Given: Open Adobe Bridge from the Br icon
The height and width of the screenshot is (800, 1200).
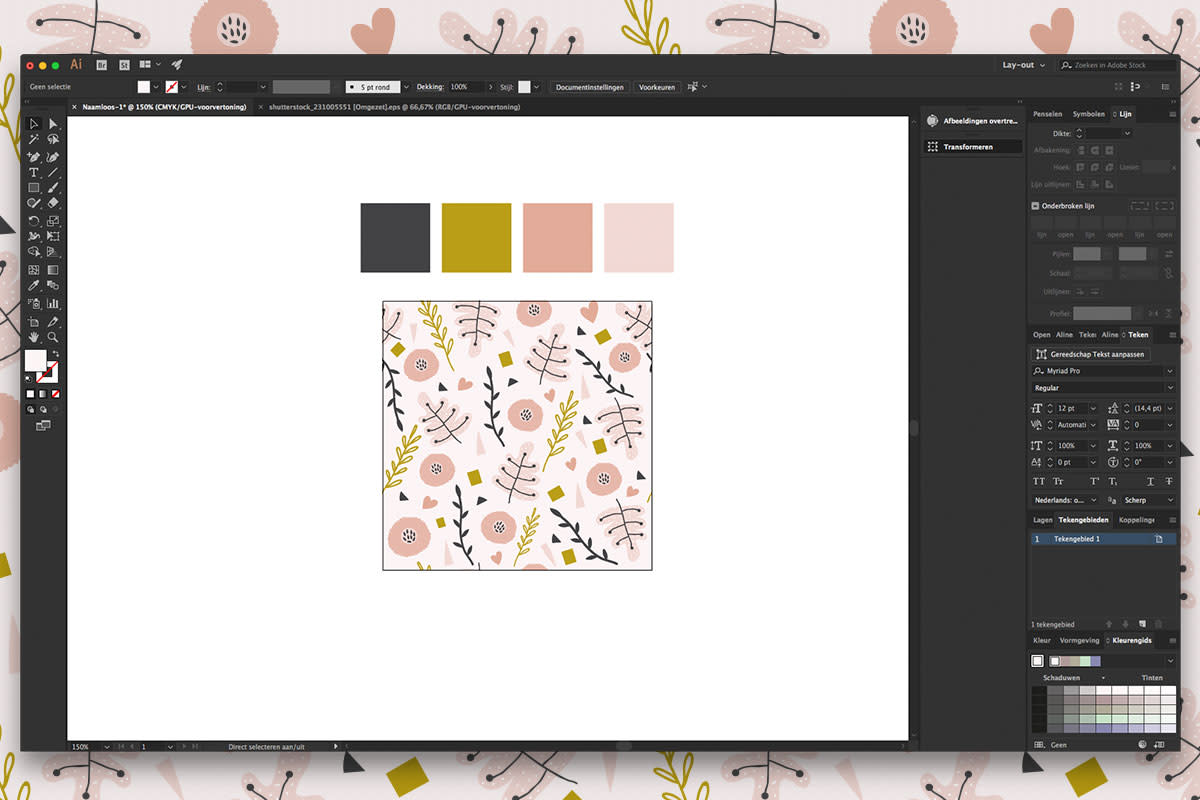Looking at the screenshot, I should coord(101,64).
